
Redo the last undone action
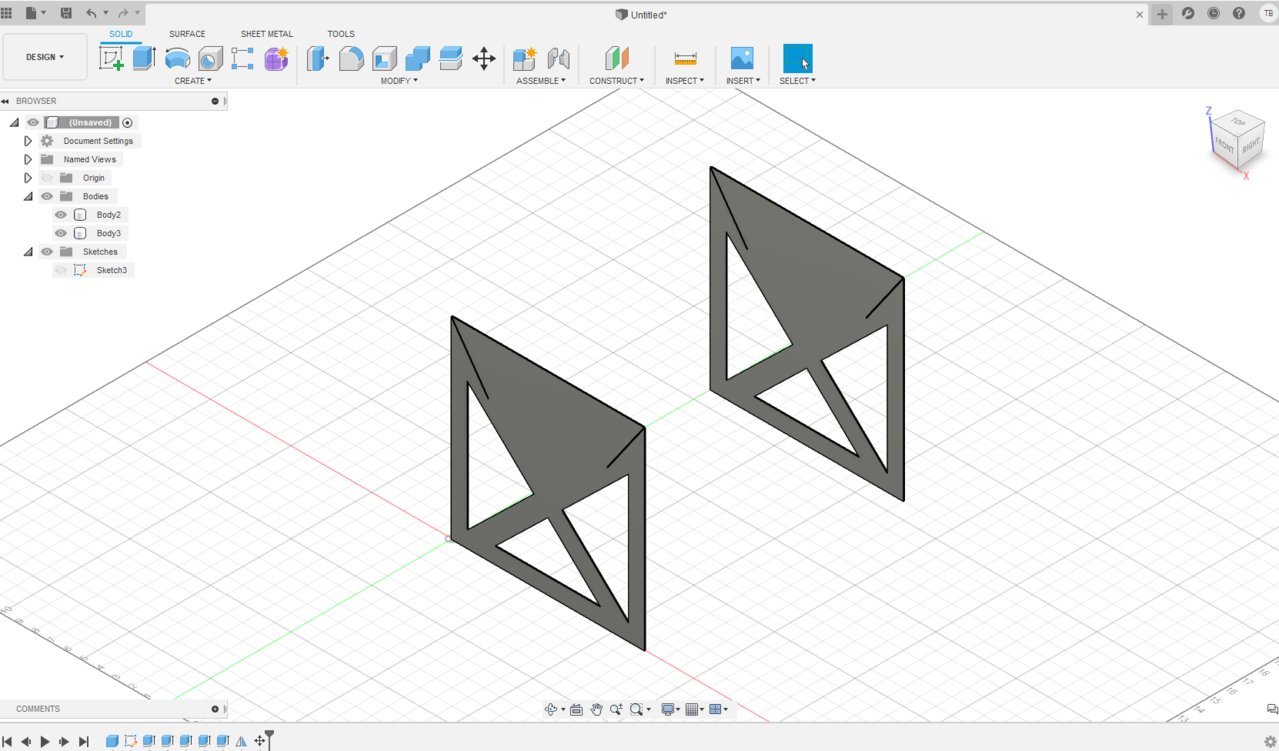pyautogui.click(x=123, y=13)
